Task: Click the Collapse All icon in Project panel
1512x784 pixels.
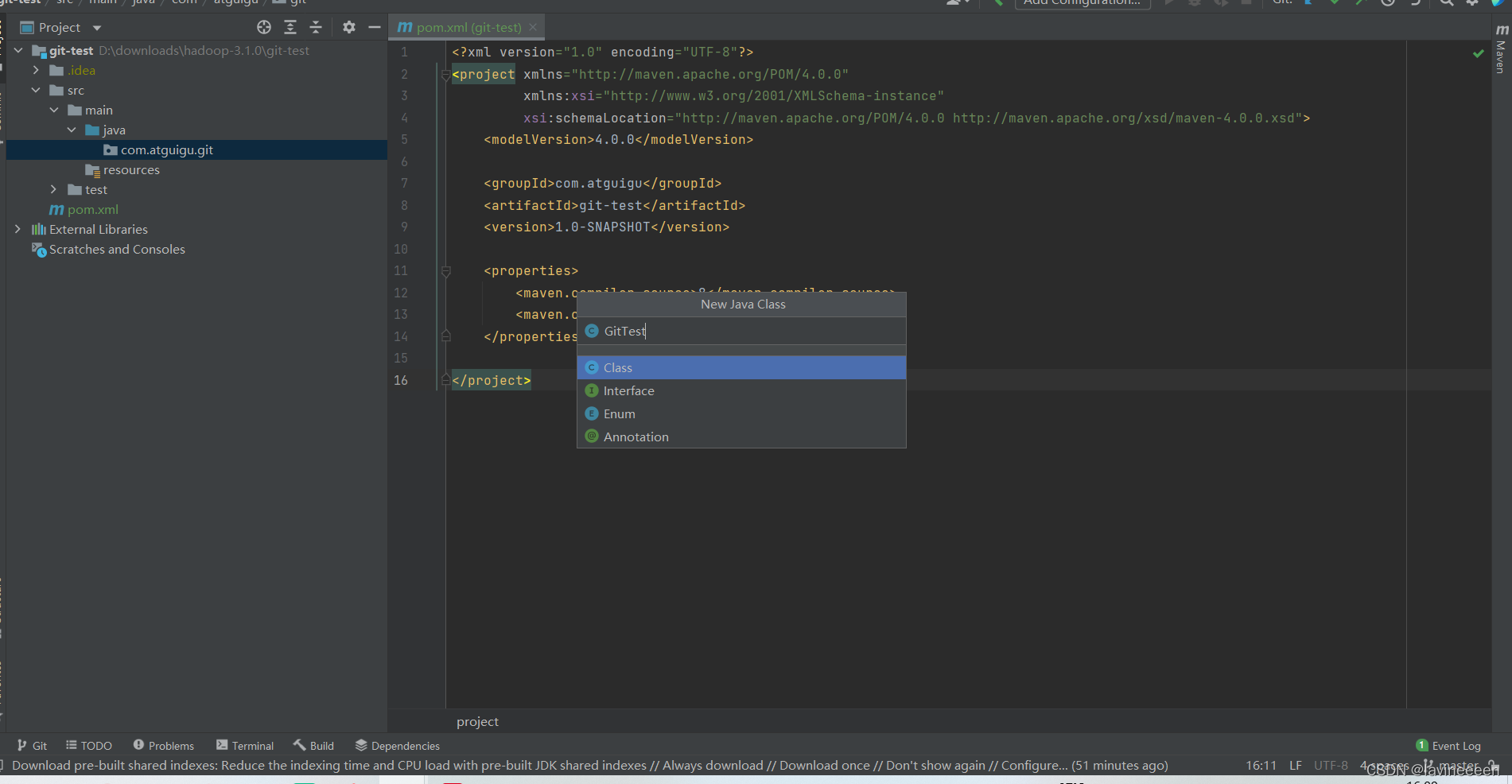Action: point(316,28)
